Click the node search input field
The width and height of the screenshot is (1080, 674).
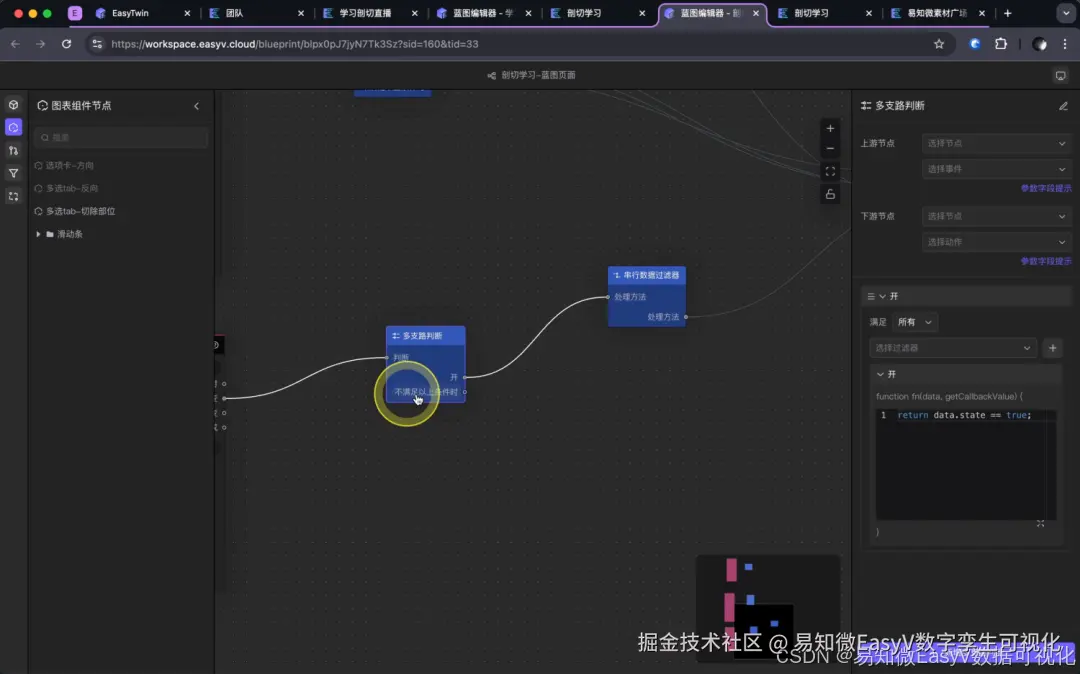tap(120, 137)
